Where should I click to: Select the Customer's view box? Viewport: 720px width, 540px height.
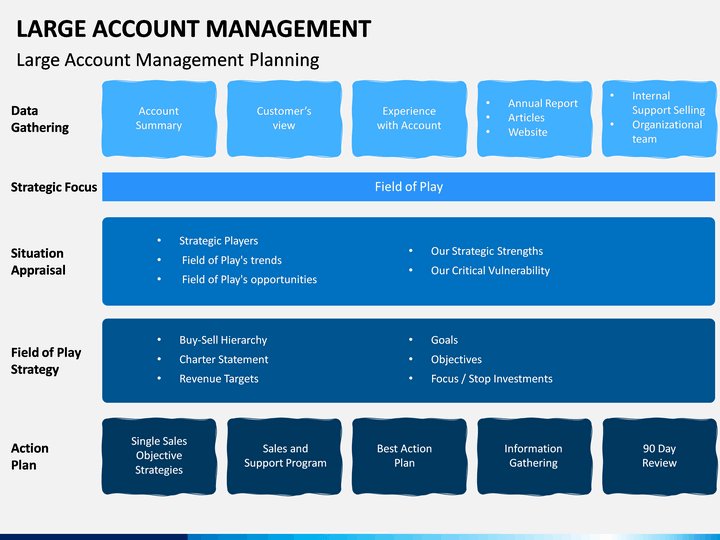pos(284,119)
